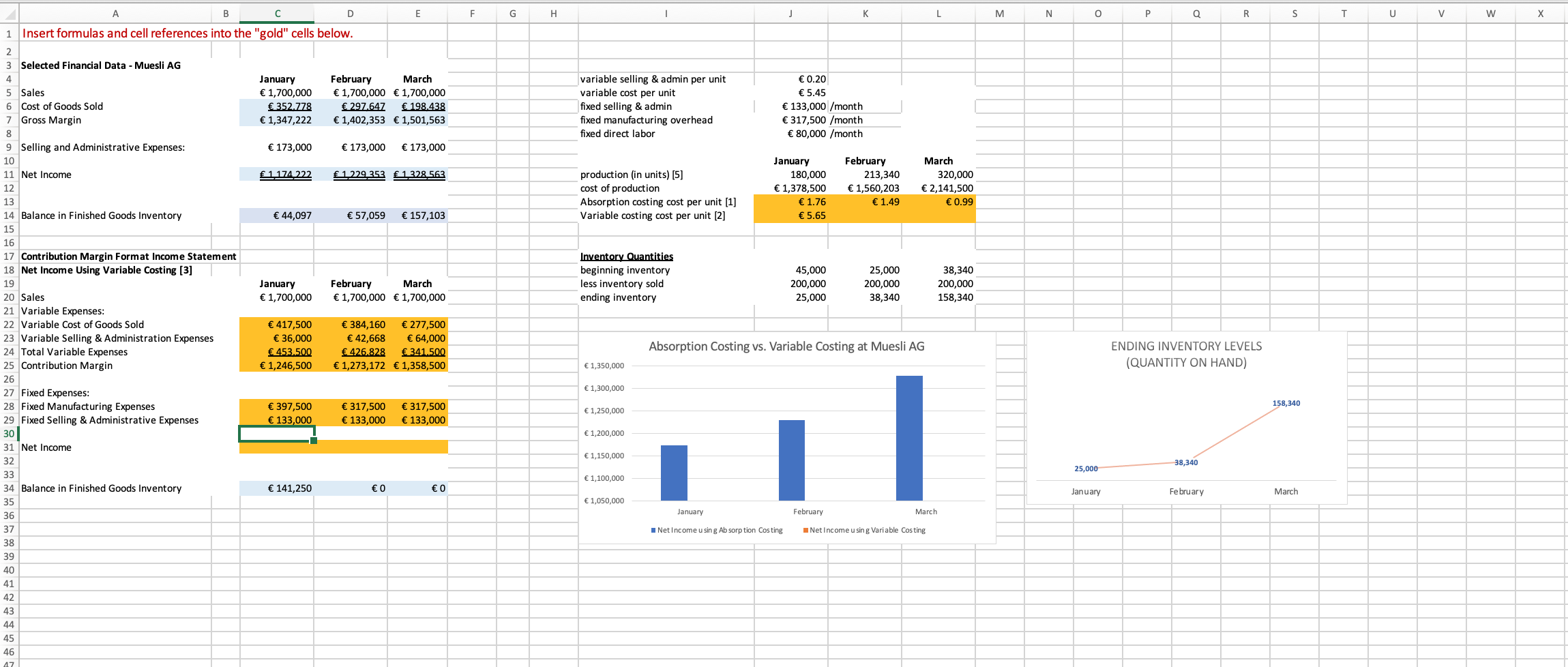The height and width of the screenshot is (667, 1568).
Task: Select column J header
Action: [x=790, y=13]
